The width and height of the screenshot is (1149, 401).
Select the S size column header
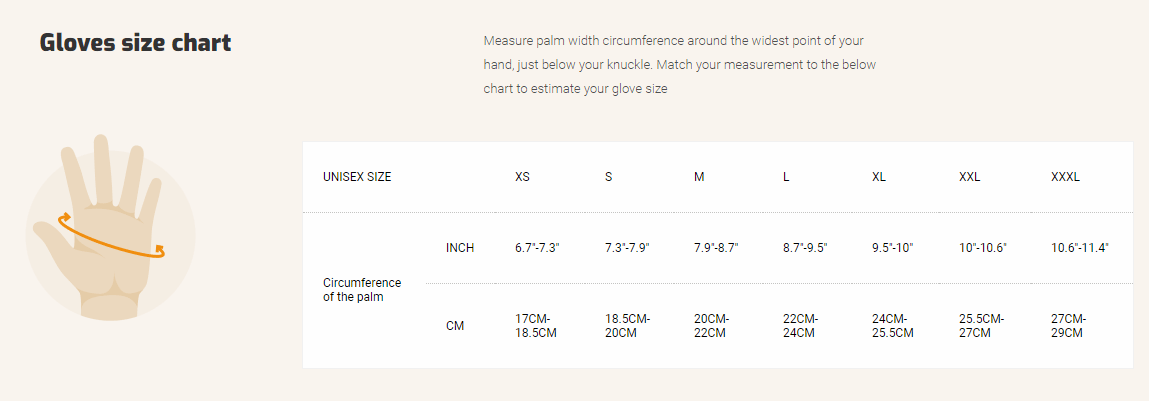coord(608,177)
